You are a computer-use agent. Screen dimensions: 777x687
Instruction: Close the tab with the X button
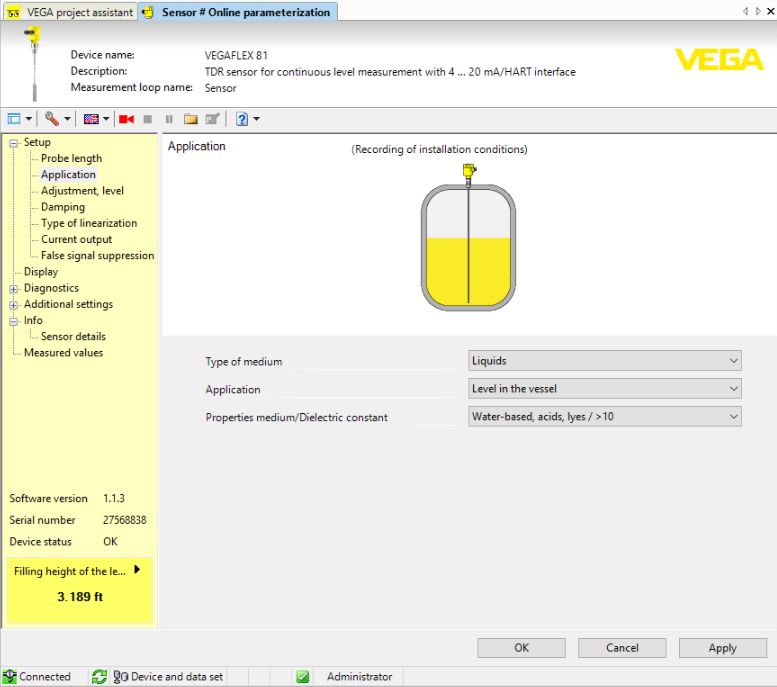[x=771, y=11]
